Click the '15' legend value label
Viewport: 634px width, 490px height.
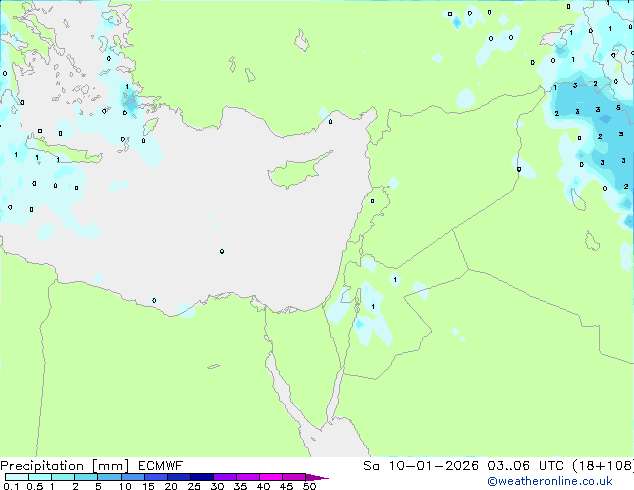click(x=148, y=486)
